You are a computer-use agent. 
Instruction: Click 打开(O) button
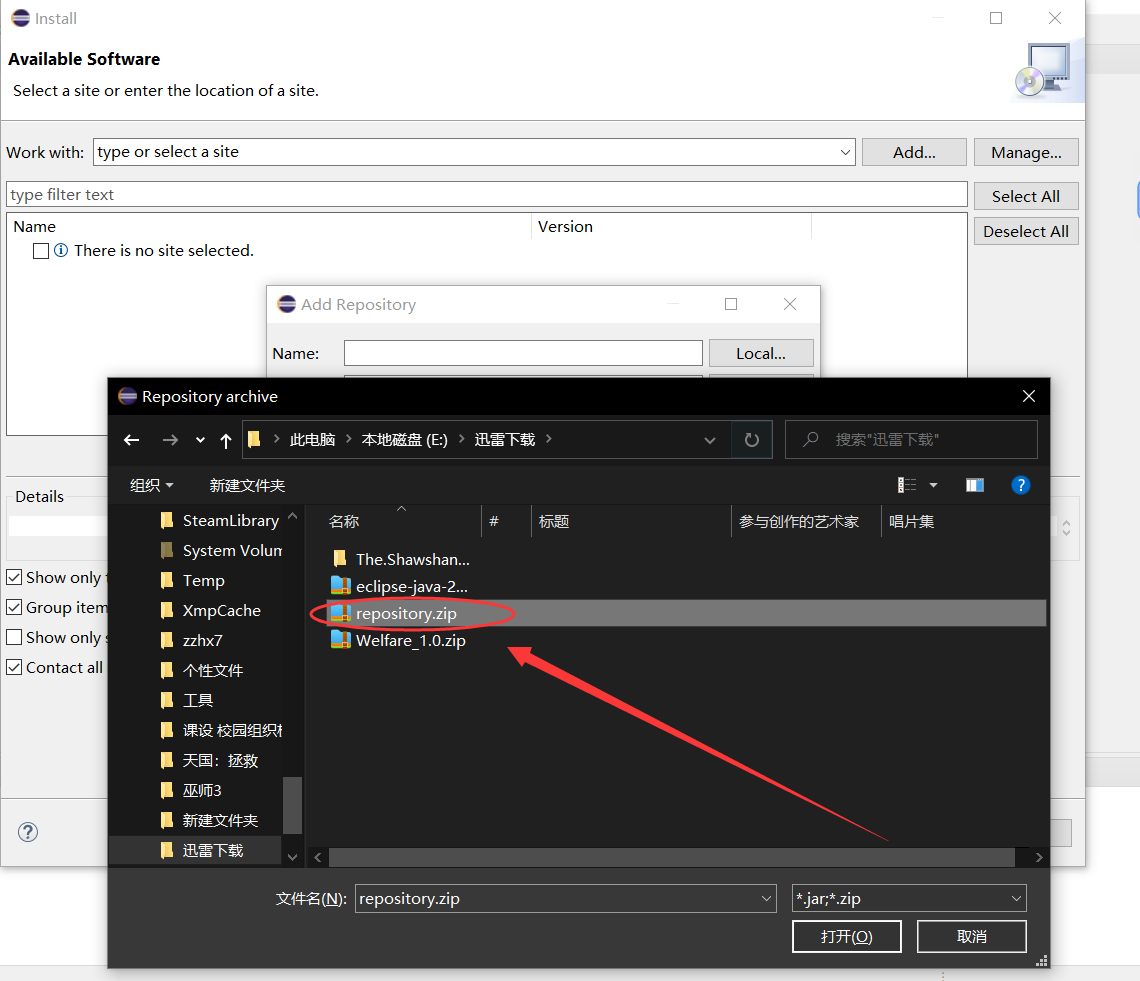[847, 936]
